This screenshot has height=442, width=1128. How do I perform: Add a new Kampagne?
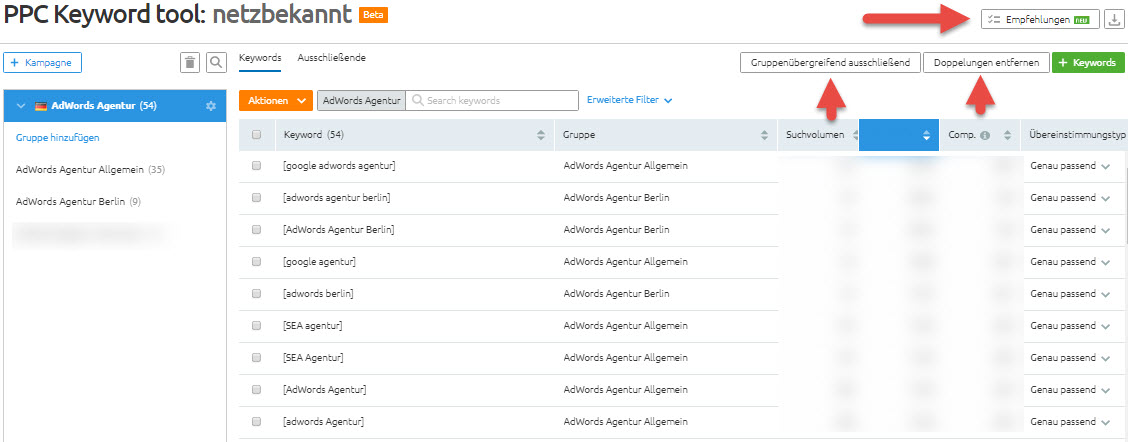42,63
